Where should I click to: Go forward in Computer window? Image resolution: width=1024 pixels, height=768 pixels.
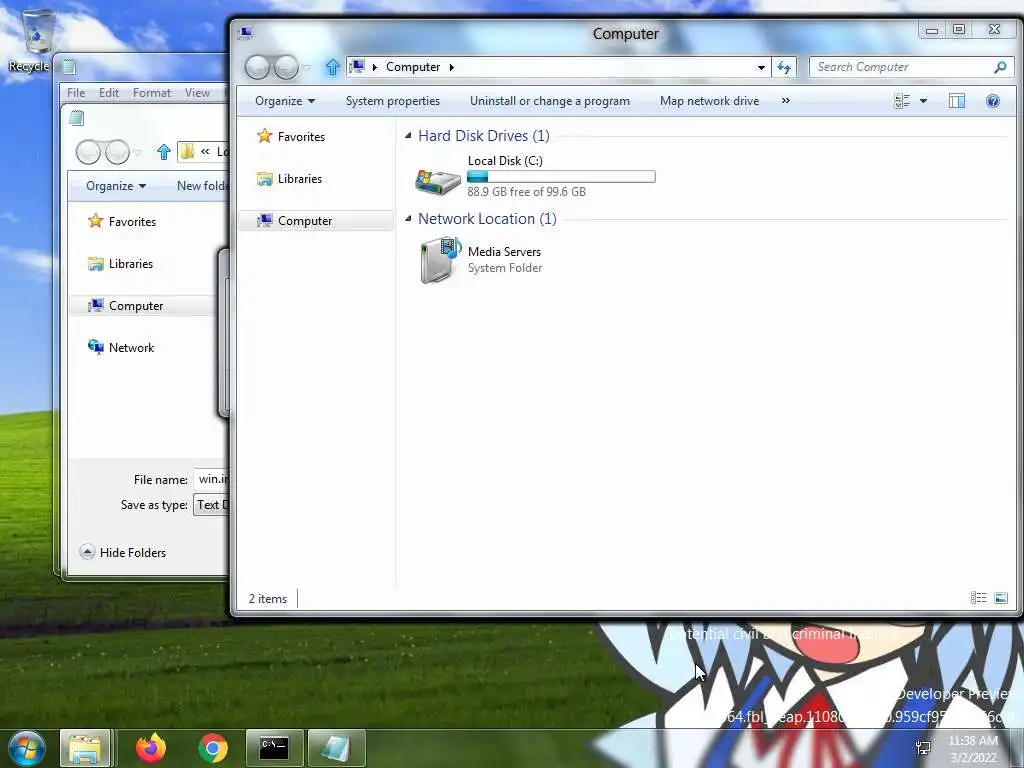pyautogui.click(x=286, y=67)
